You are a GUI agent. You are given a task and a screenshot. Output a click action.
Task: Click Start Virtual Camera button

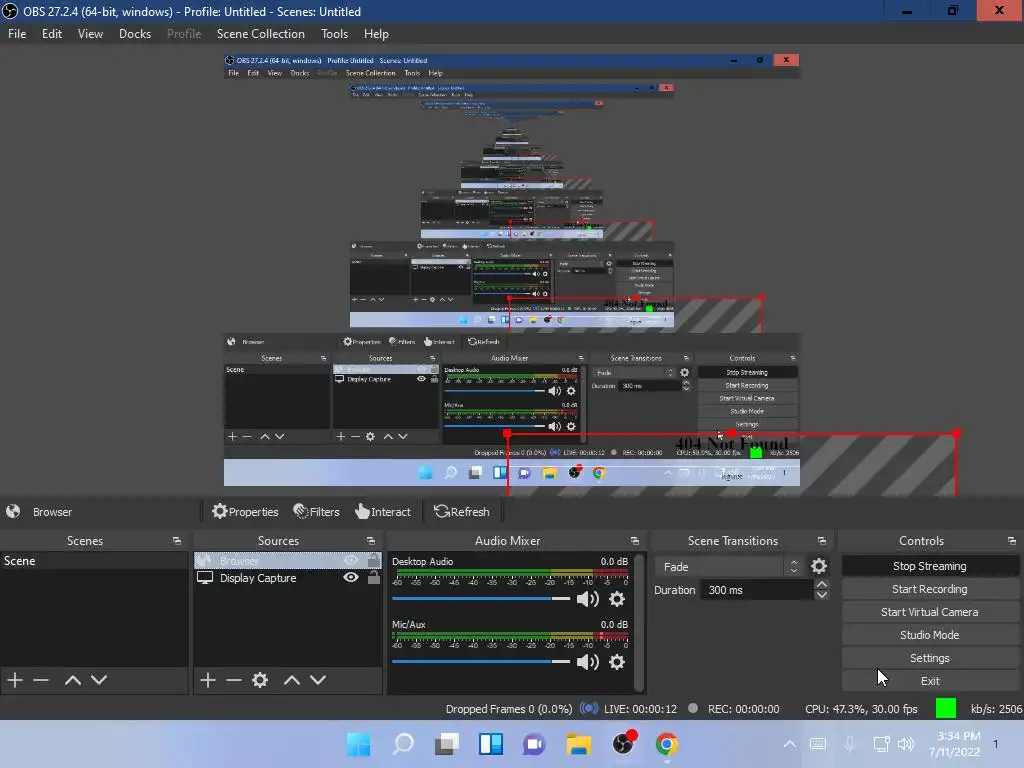(x=929, y=612)
